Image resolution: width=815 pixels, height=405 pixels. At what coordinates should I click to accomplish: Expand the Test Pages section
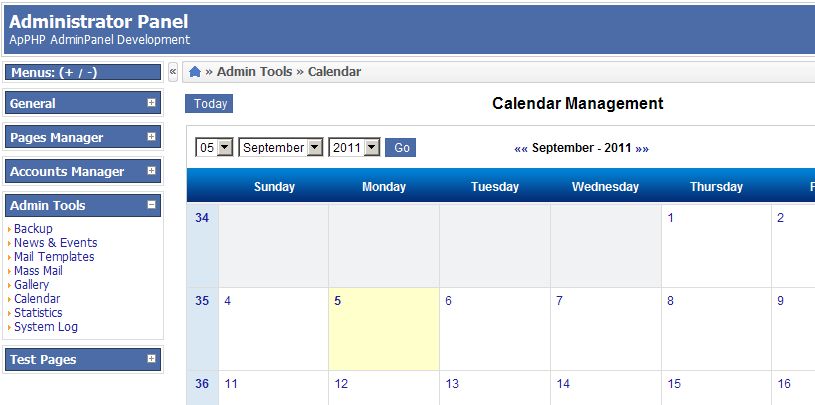[151, 359]
